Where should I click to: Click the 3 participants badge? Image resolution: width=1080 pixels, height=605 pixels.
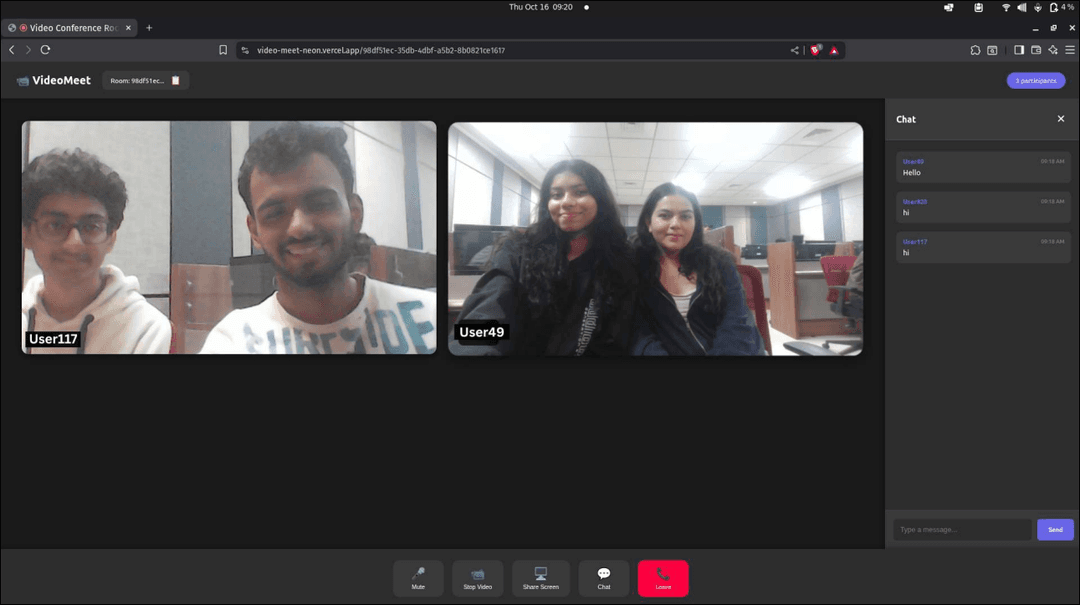pyautogui.click(x=1035, y=80)
